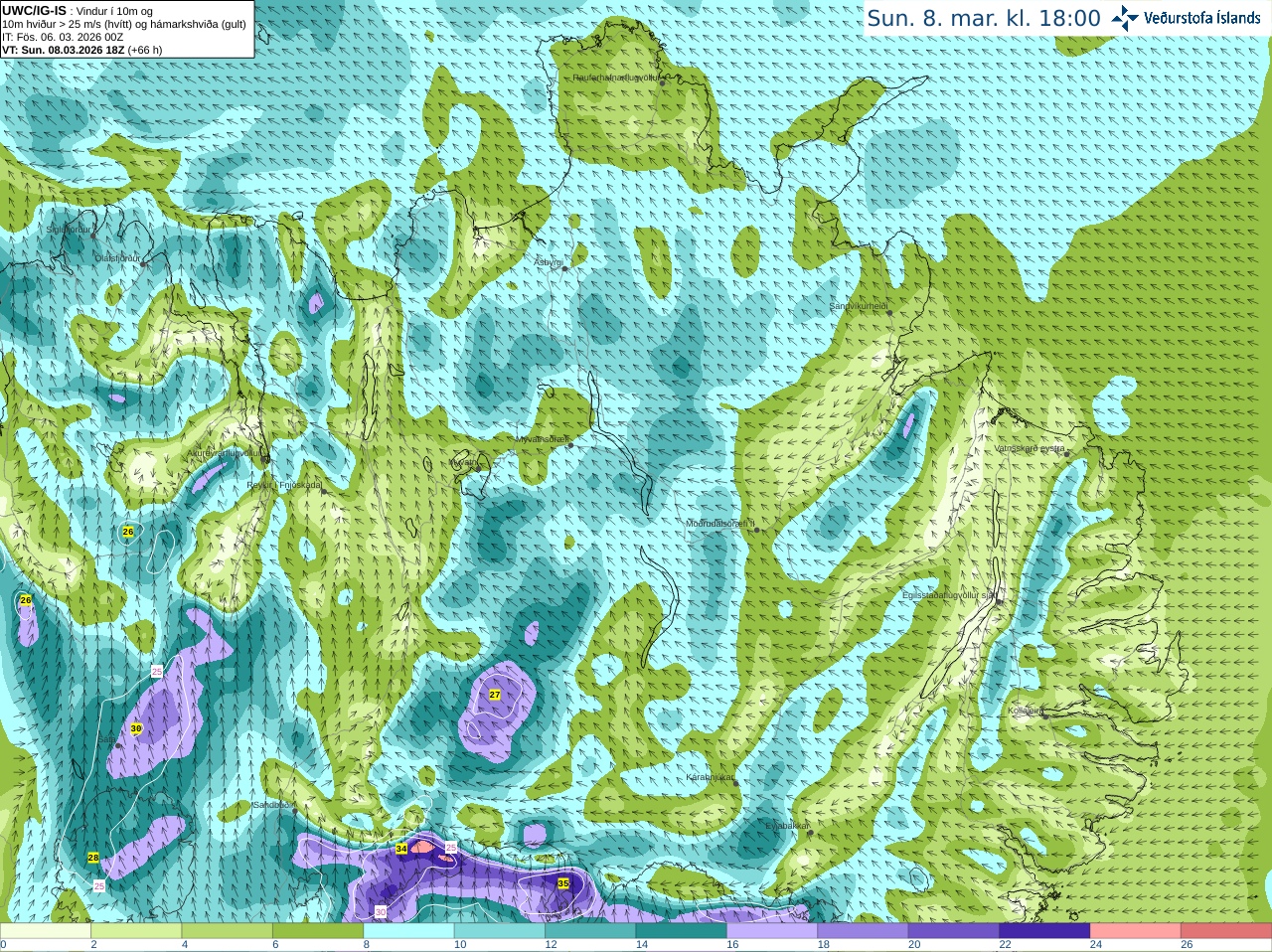Click the UWC/IG-IS Vindur í 10m title line

[78, 11]
